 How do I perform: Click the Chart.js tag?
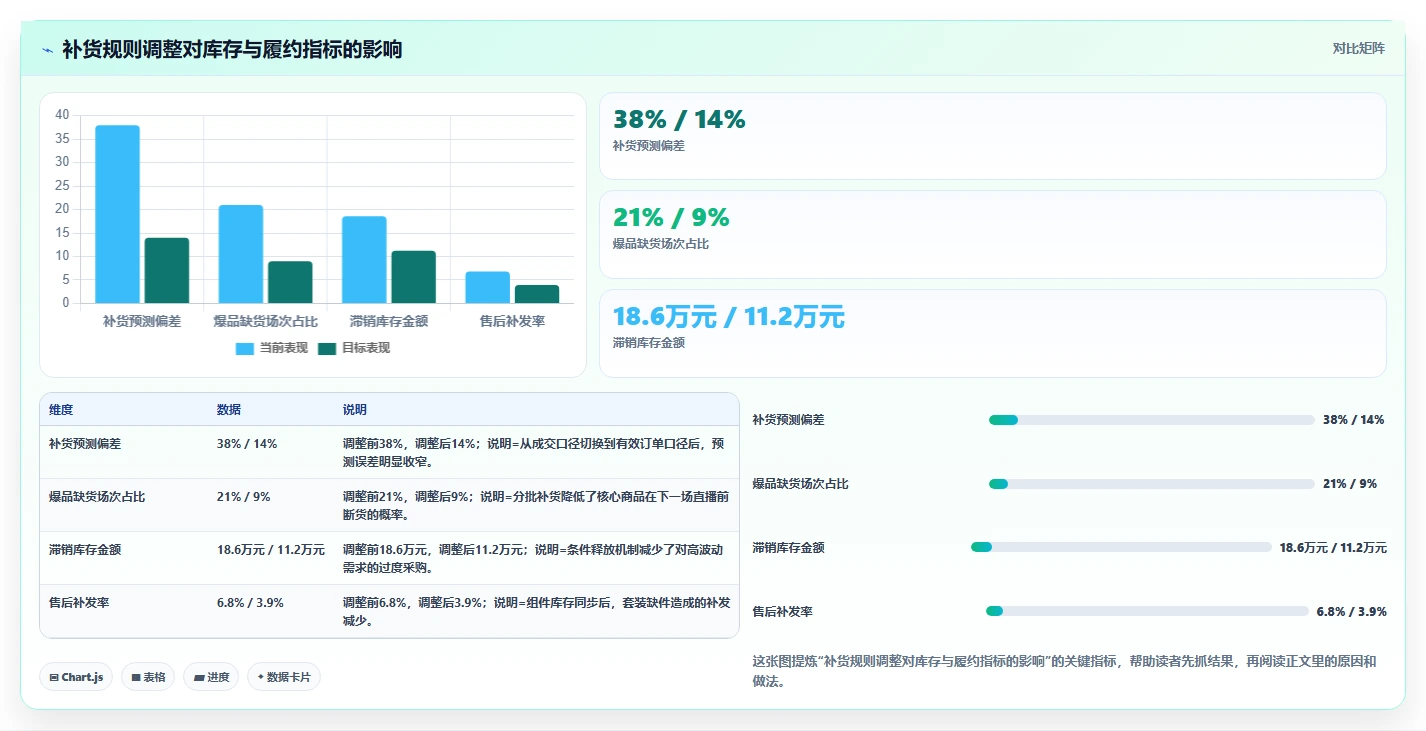77,677
